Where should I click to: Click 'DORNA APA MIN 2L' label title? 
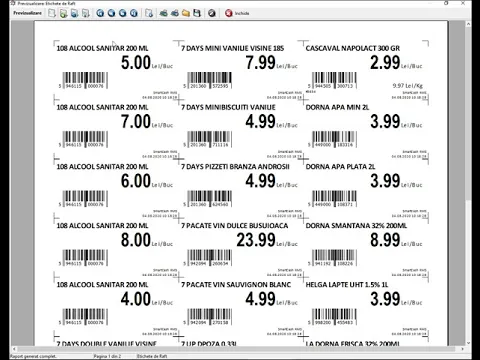point(337,107)
